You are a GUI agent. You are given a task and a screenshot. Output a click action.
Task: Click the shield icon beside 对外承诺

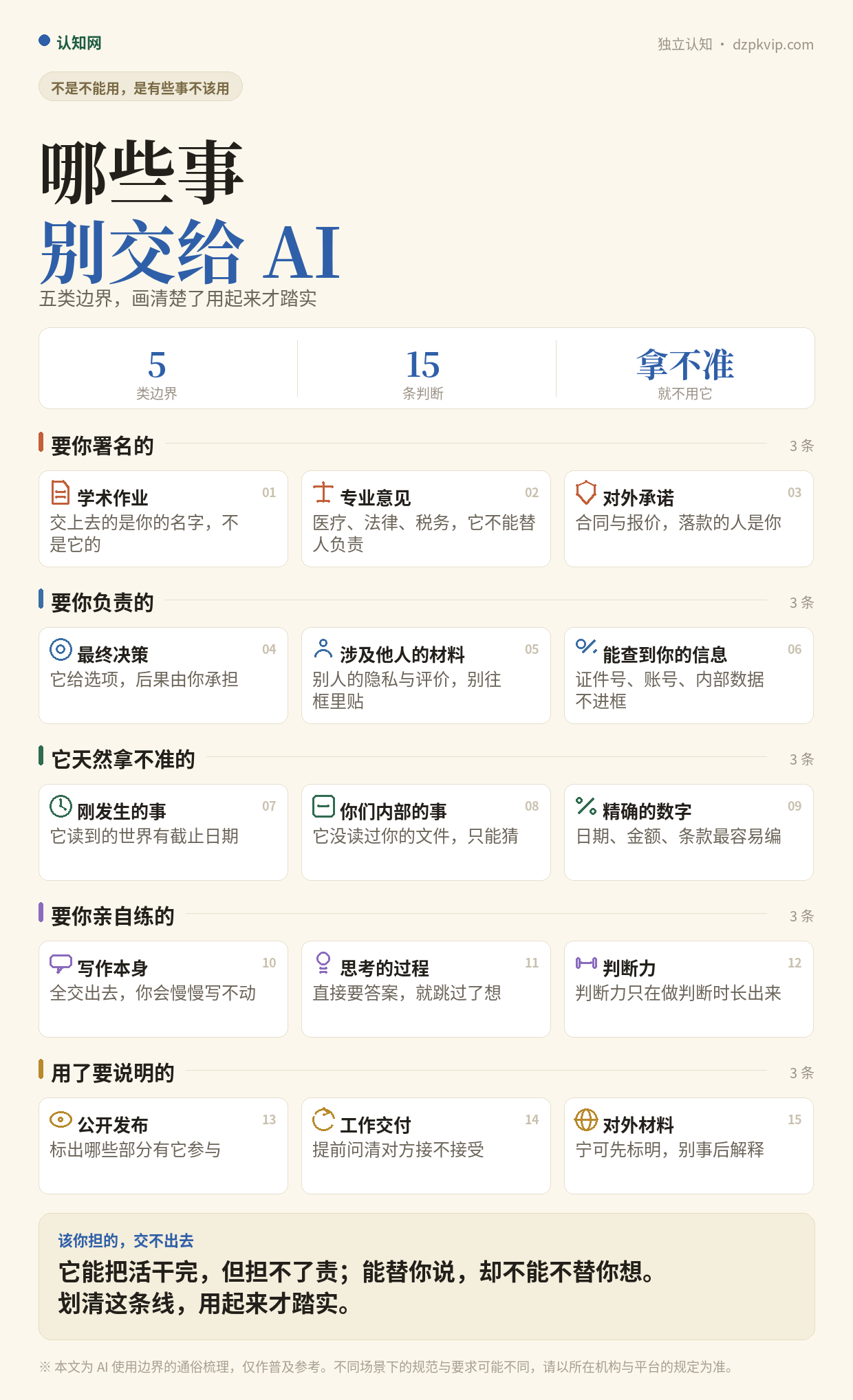click(x=586, y=492)
